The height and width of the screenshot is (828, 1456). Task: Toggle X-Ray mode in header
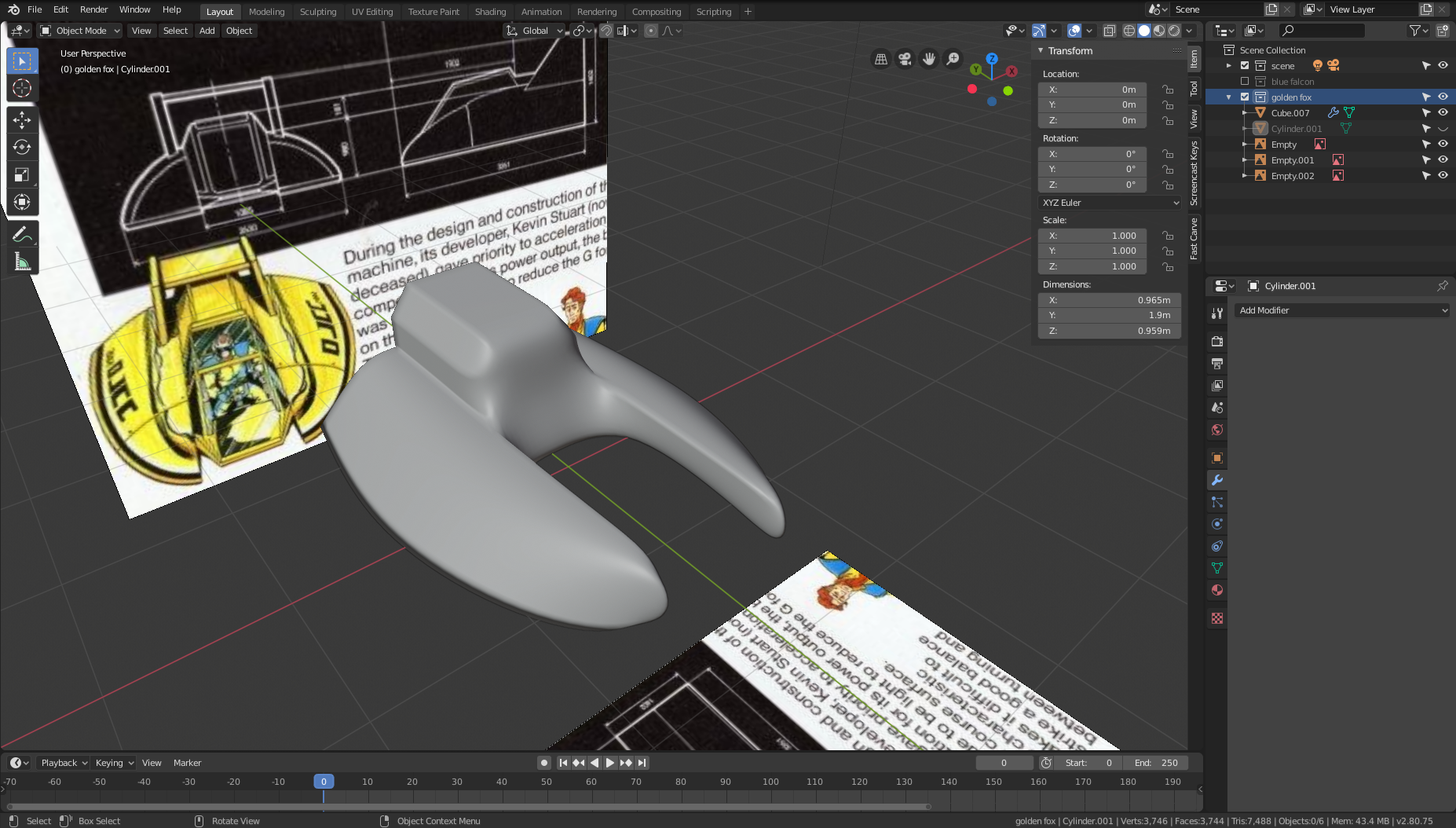(1109, 31)
